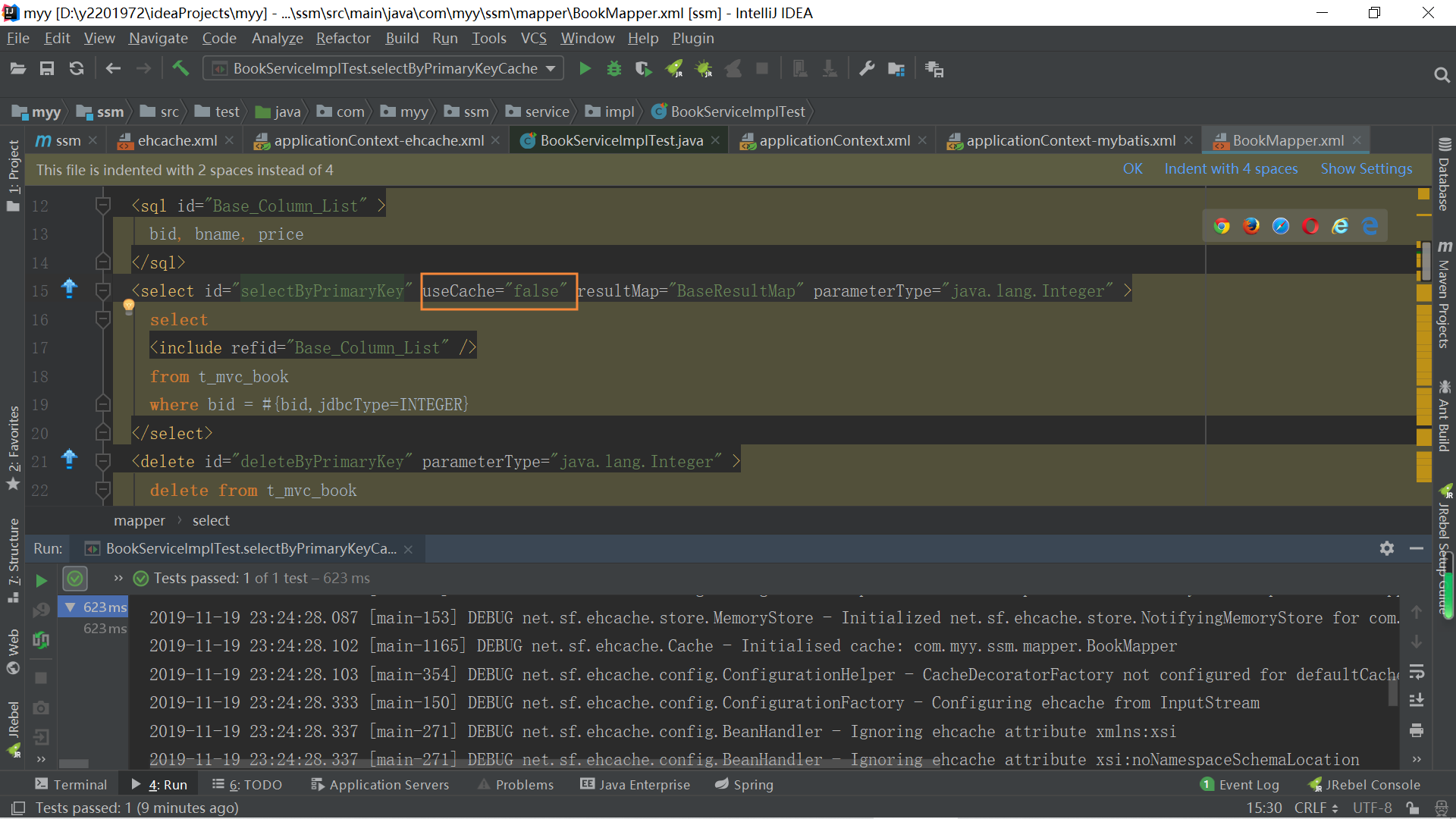Click the Search Everywhere magnifier icon
The height and width of the screenshot is (819, 1456).
point(1442,74)
